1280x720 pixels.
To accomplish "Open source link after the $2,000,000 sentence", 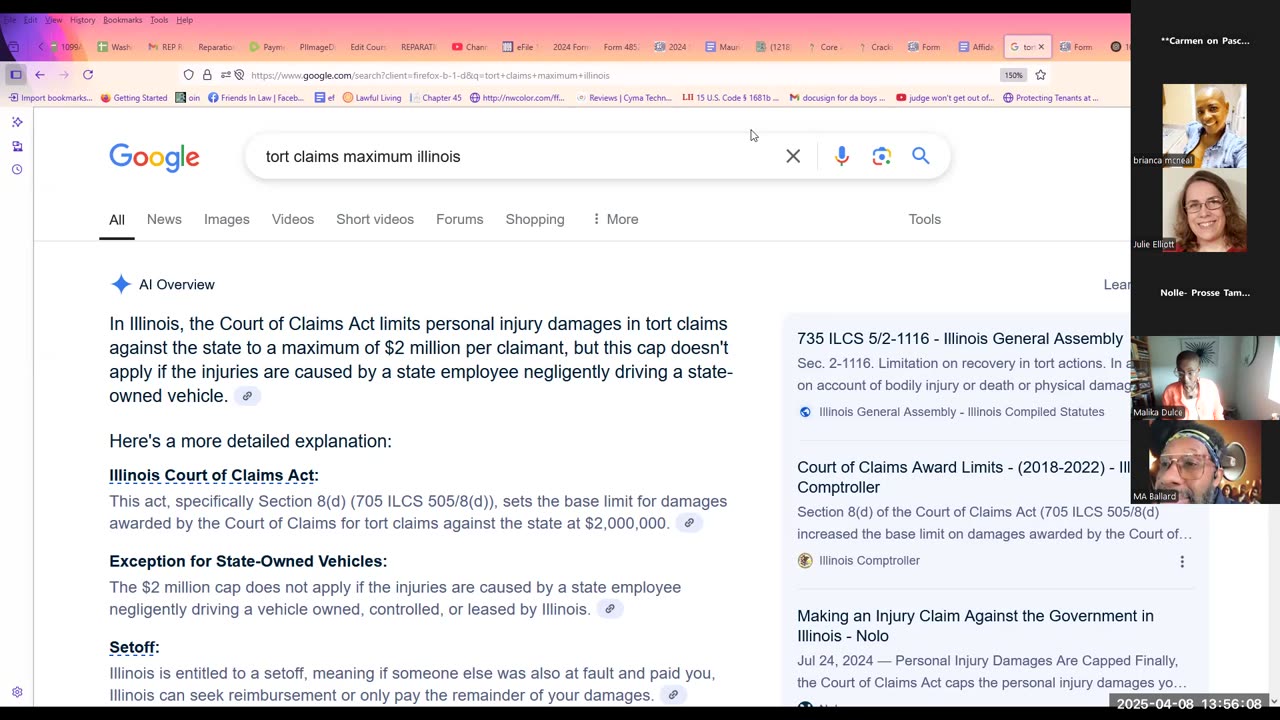I will click(687, 523).
